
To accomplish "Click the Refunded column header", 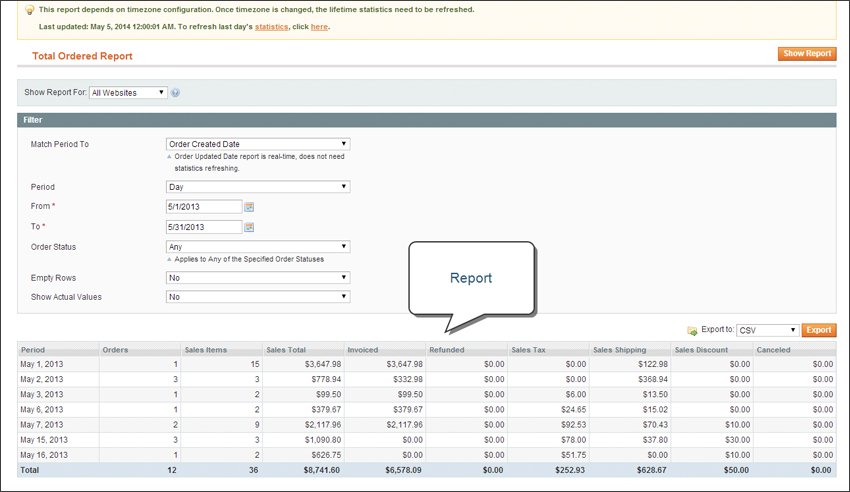I will pos(467,349).
